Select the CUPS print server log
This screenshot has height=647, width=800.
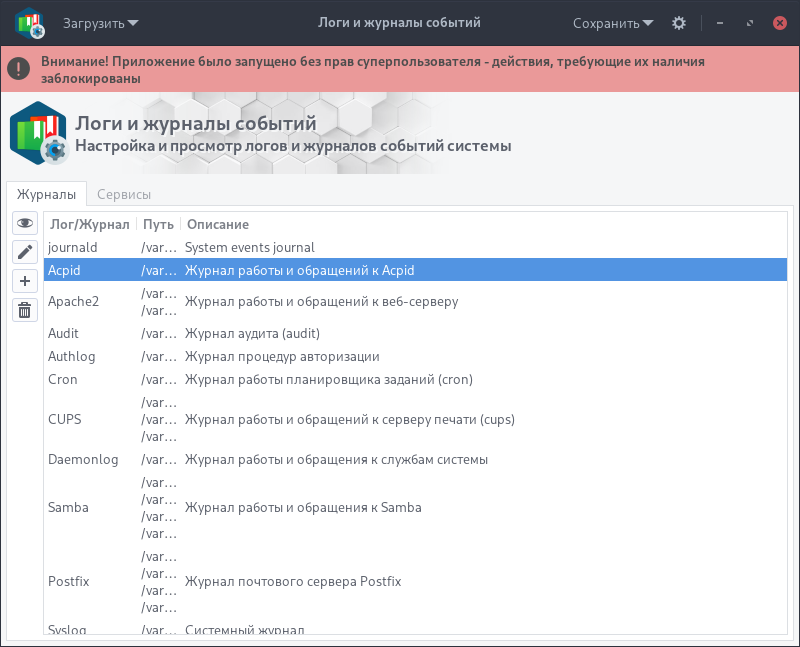pos(415,419)
